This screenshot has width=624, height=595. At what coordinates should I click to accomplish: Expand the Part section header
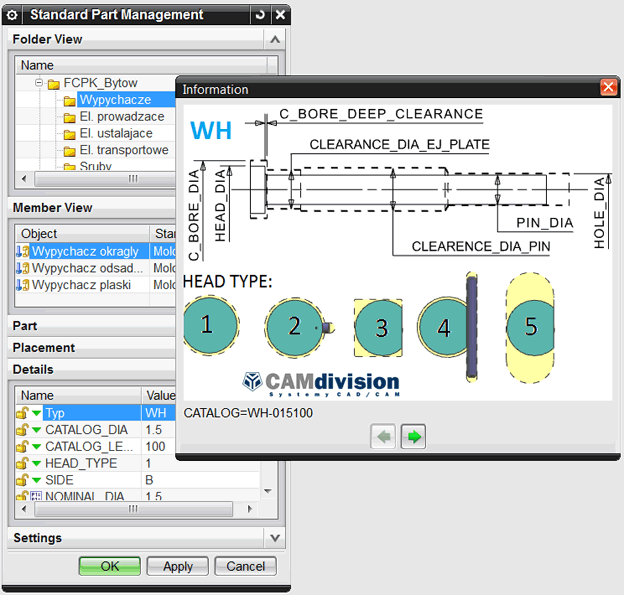pyautogui.click(x=92, y=326)
